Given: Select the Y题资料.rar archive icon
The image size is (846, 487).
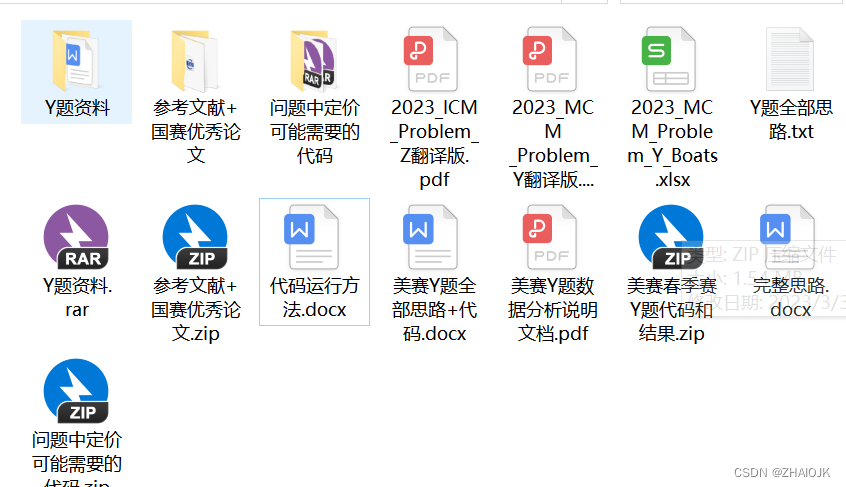Looking at the screenshot, I should click(76, 237).
